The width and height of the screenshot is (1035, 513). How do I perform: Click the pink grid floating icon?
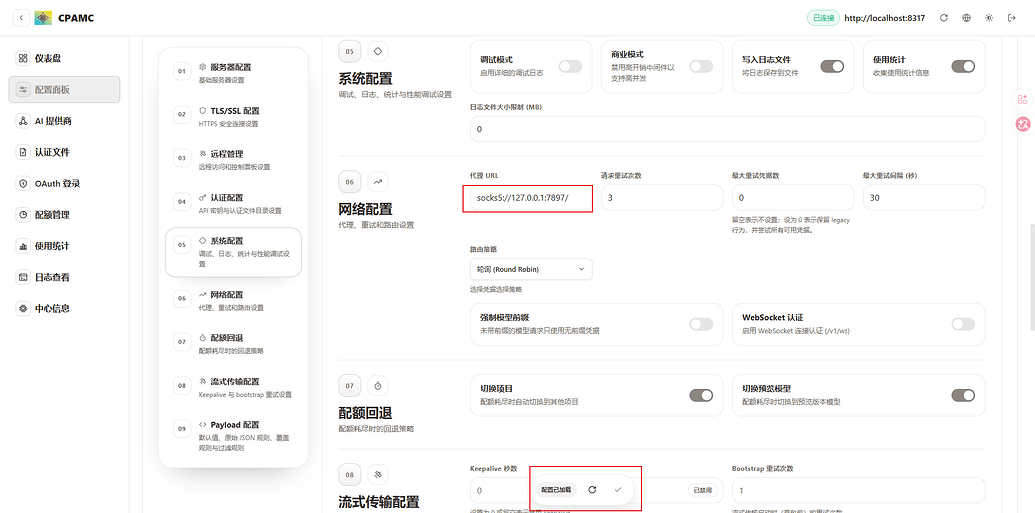tap(1022, 100)
